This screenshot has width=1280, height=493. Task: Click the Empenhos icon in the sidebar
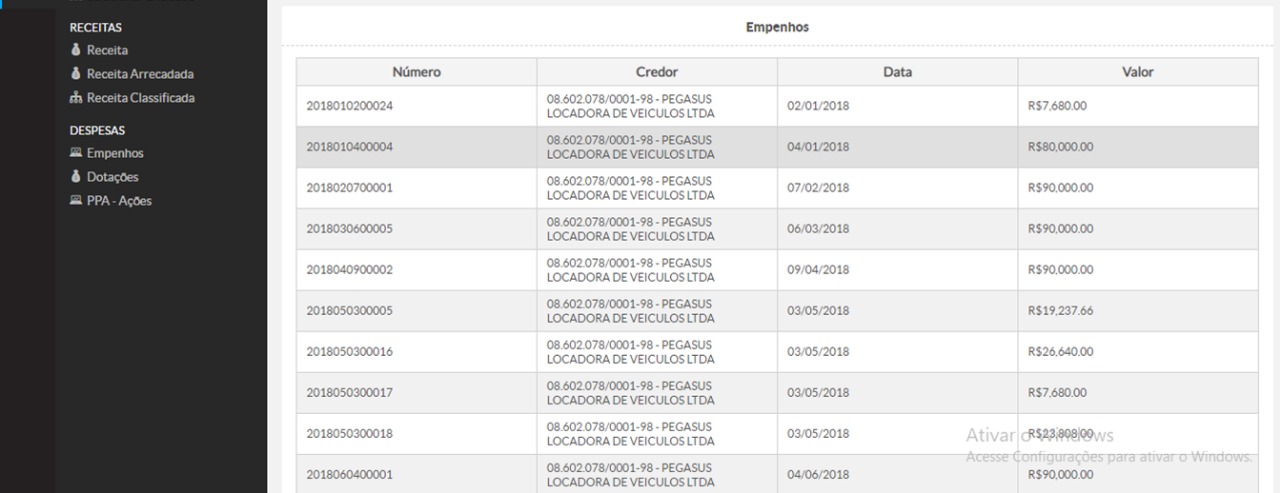point(76,153)
